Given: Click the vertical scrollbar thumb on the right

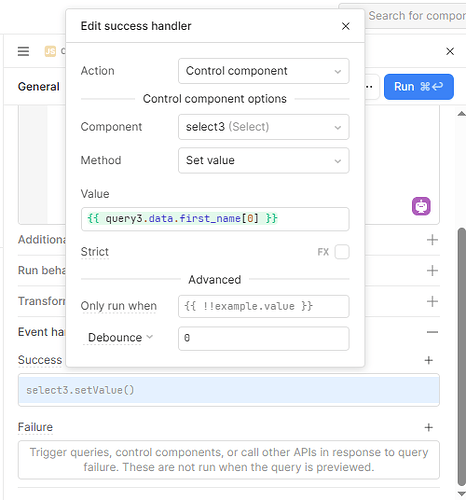Looking at the screenshot, I should tap(462, 357).
